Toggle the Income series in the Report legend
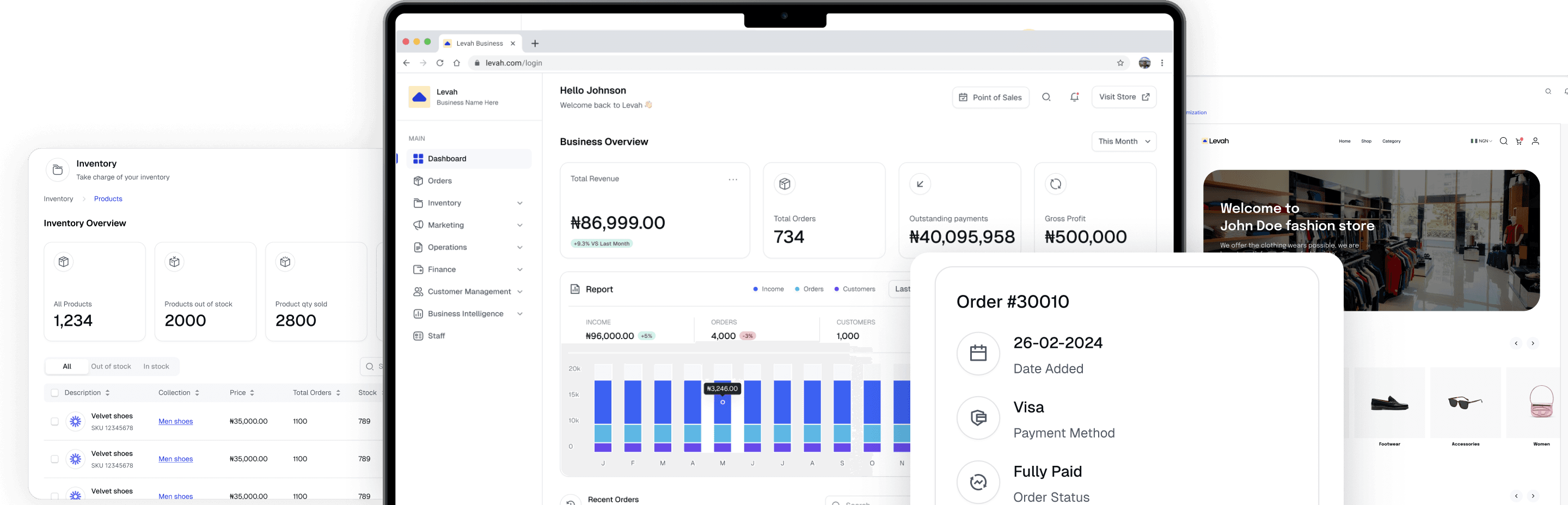 pyautogui.click(x=768, y=289)
